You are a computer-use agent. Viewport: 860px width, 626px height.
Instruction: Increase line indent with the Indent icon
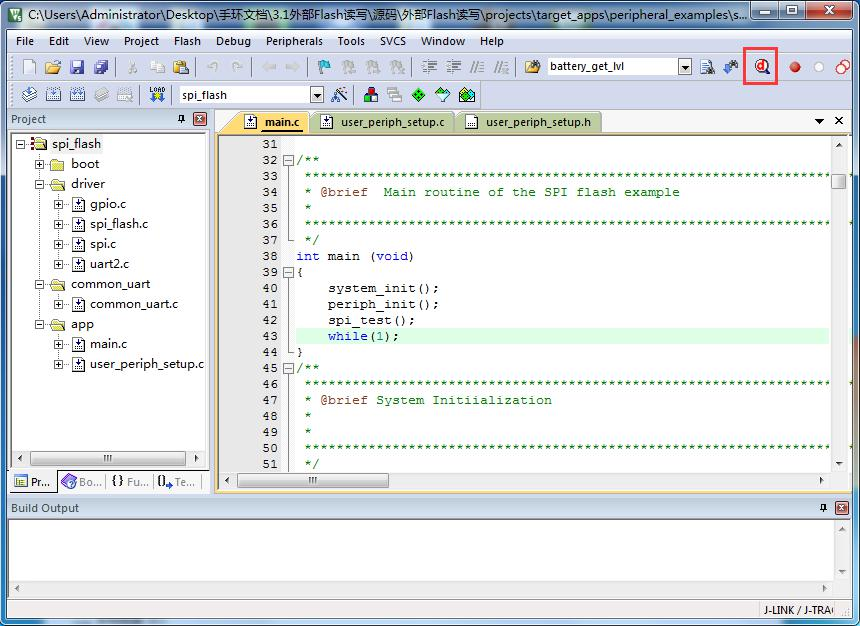[x=429, y=67]
